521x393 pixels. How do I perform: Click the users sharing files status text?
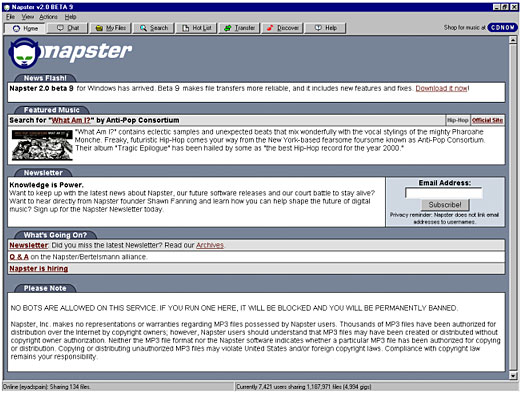(x=304, y=387)
